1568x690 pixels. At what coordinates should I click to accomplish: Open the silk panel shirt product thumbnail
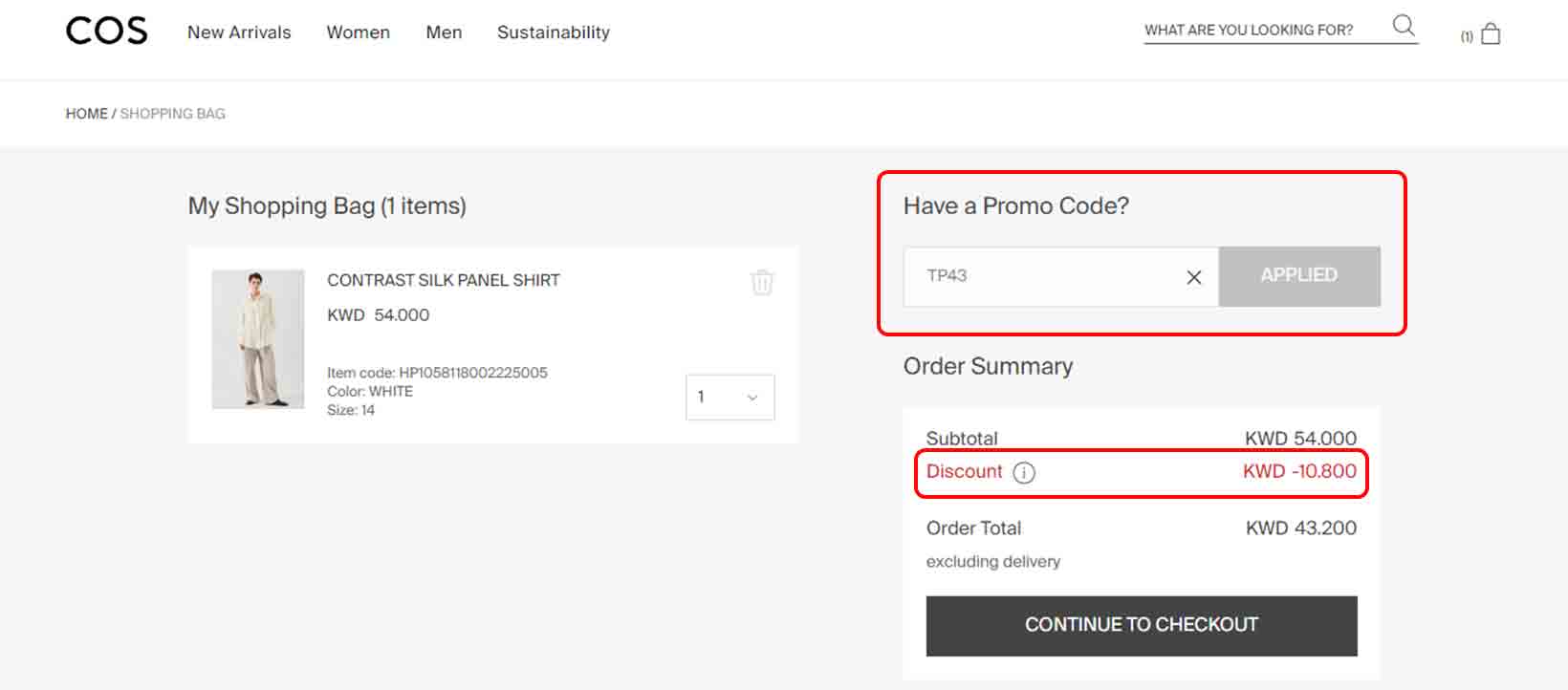pos(258,339)
